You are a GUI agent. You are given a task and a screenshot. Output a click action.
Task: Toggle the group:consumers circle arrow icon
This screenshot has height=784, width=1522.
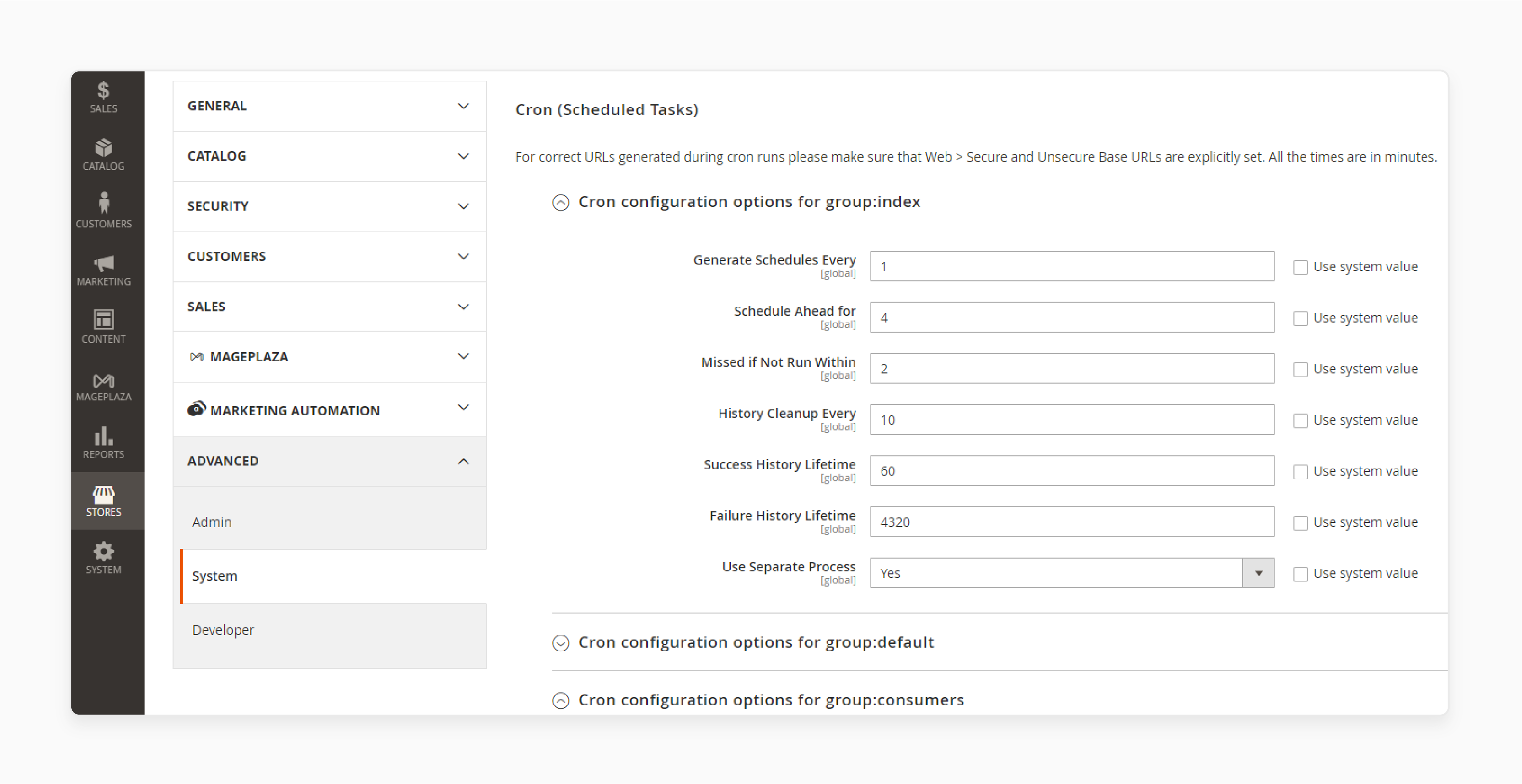(x=561, y=701)
